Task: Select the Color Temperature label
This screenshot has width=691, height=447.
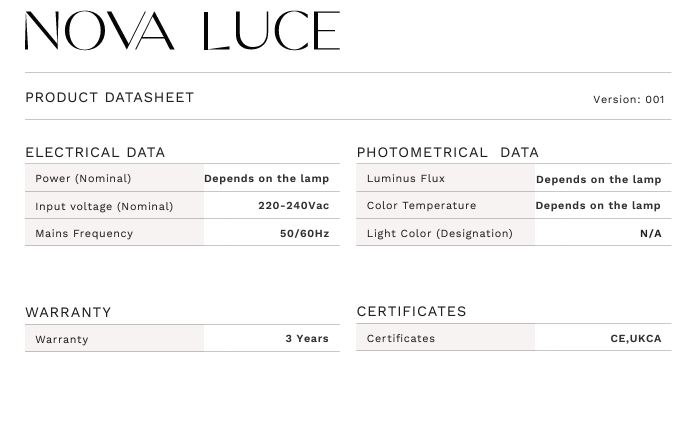Action: point(421,205)
